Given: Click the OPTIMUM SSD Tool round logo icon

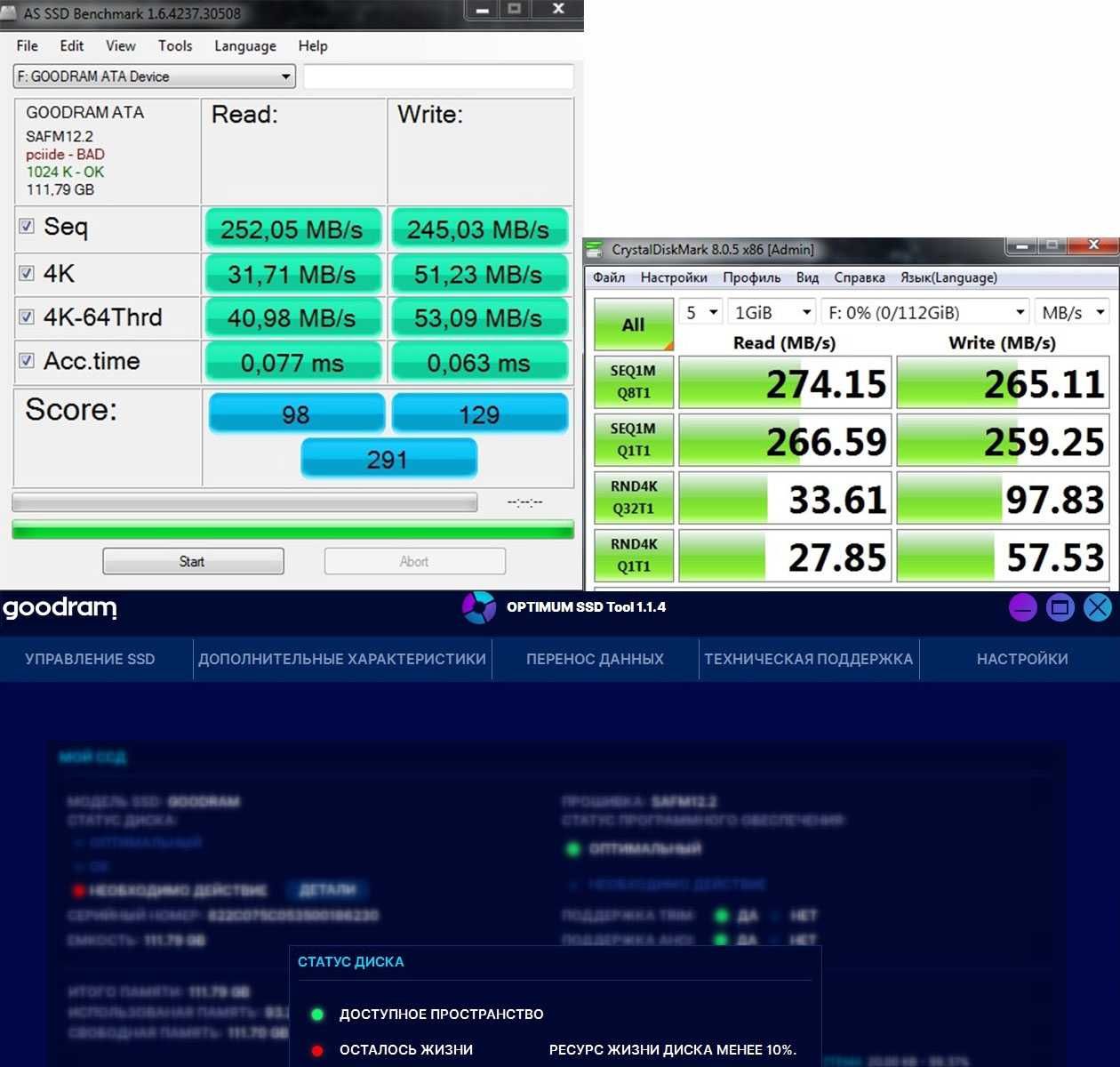Looking at the screenshot, I should pyautogui.click(x=479, y=607).
